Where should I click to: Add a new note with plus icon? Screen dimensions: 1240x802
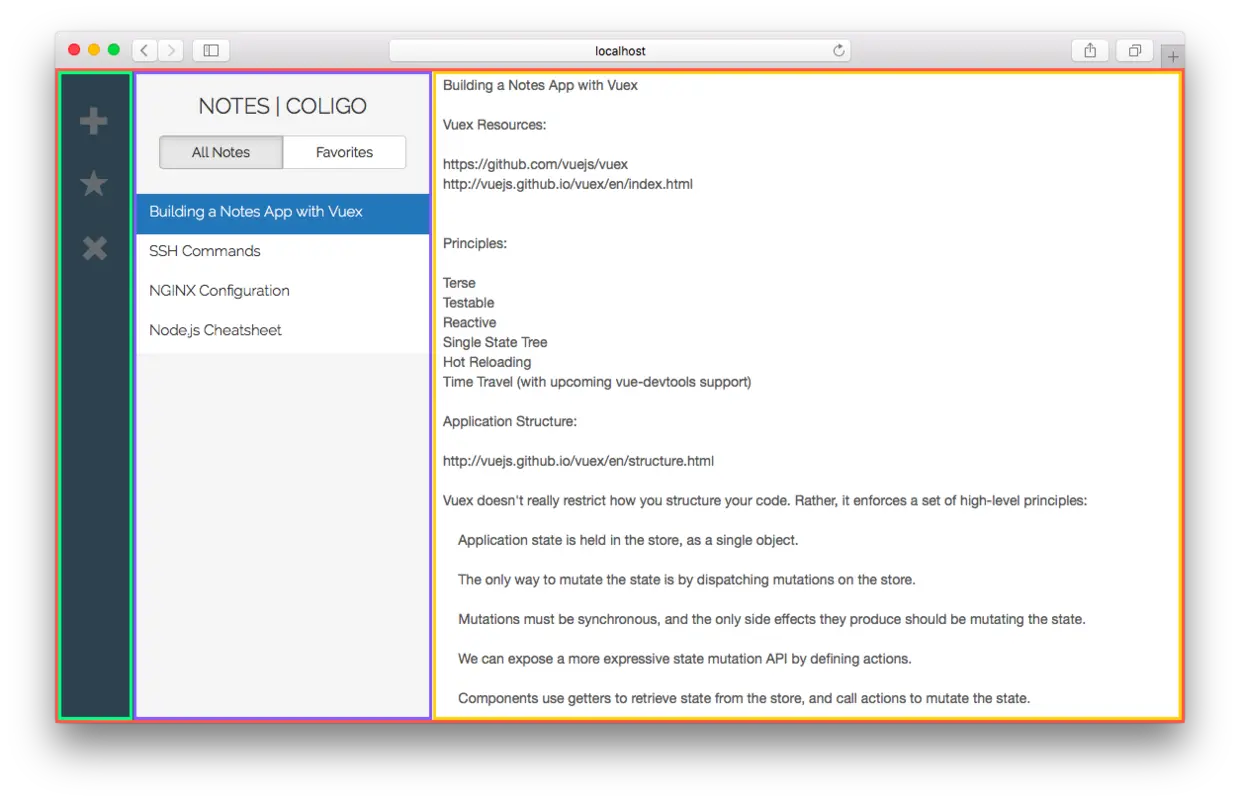(x=94, y=122)
